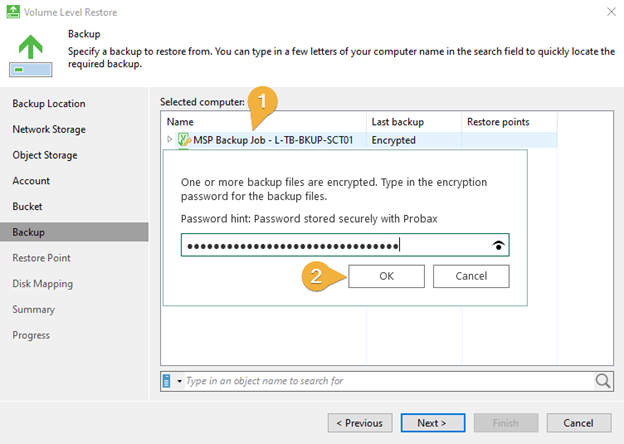Click the object name search field
Screen dimensions: 624x444
(x=388, y=381)
